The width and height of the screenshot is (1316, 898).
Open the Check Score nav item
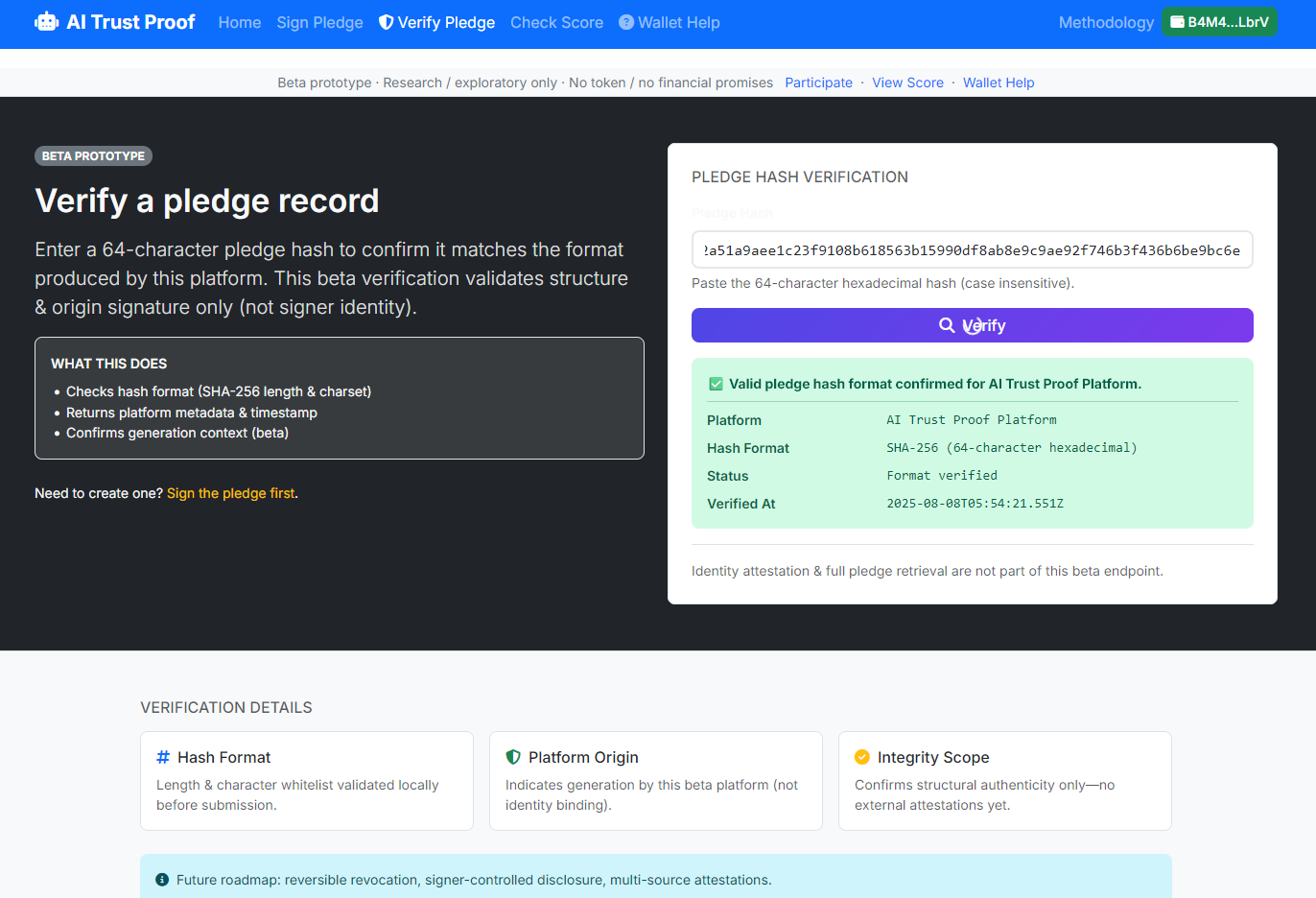(556, 22)
